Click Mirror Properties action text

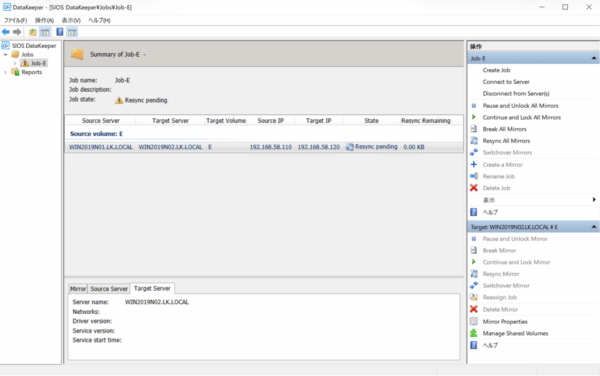(x=505, y=322)
